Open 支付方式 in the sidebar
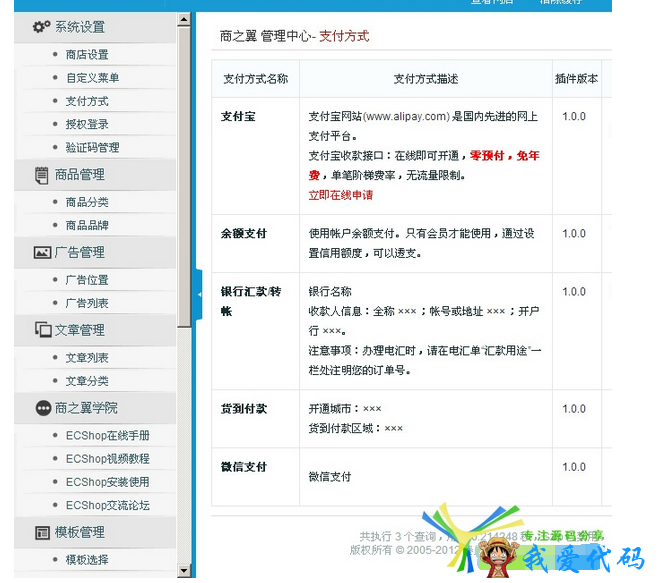 (x=87, y=101)
